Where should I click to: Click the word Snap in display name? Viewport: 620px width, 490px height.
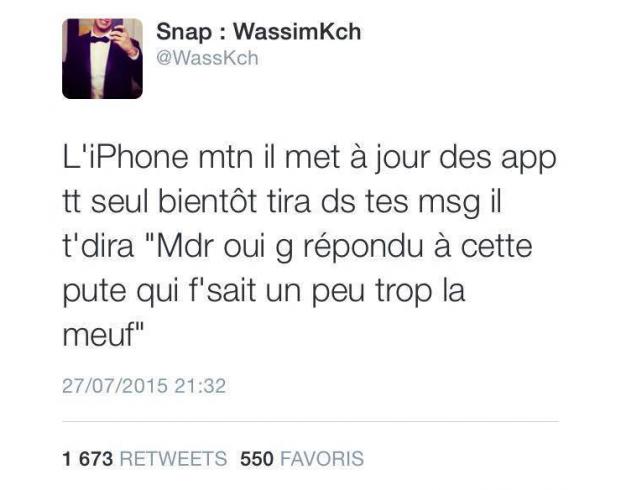click(x=184, y=33)
